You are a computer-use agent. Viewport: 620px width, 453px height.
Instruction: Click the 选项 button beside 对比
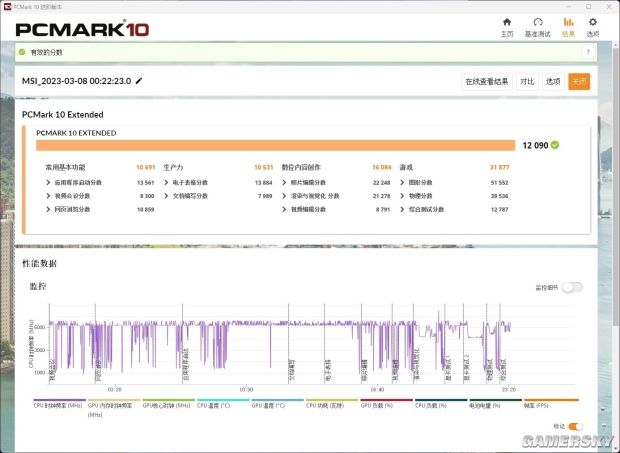(x=553, y=81)
